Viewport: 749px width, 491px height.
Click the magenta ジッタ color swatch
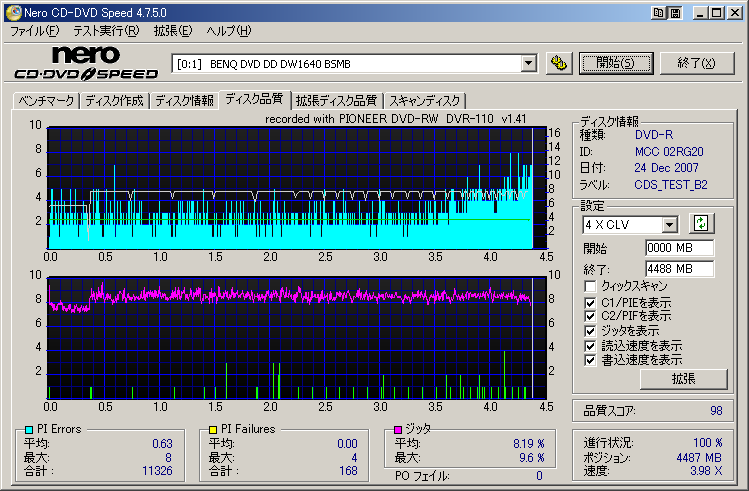point(397,429)
